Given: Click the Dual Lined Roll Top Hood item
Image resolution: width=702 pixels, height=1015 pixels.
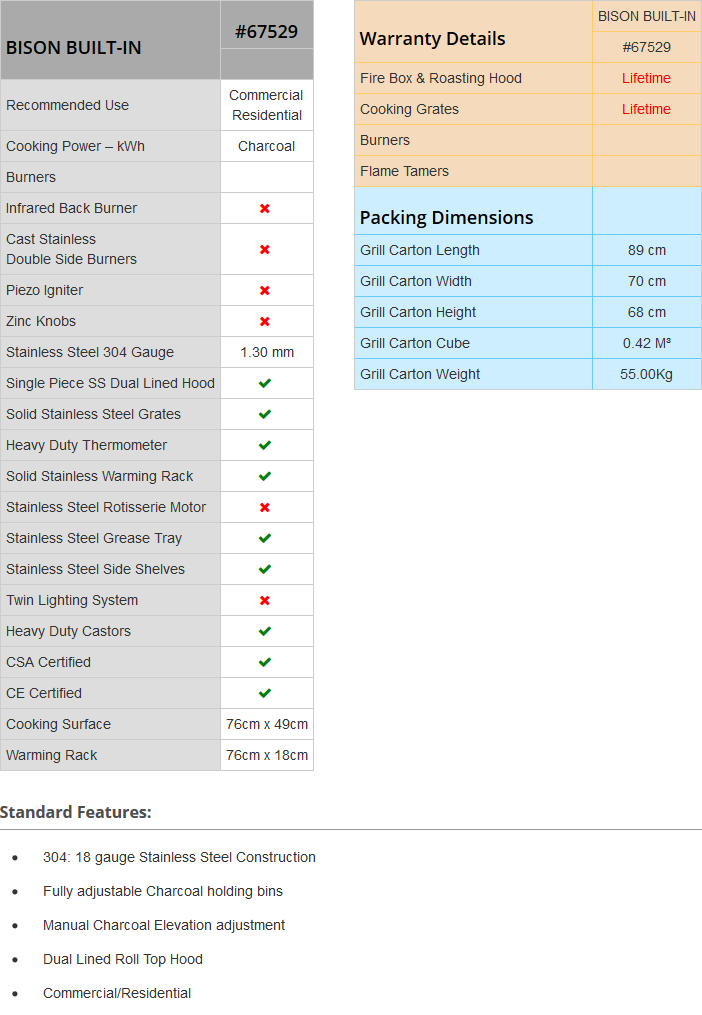Looking at the screenshot, I should [x=123, y=959].
